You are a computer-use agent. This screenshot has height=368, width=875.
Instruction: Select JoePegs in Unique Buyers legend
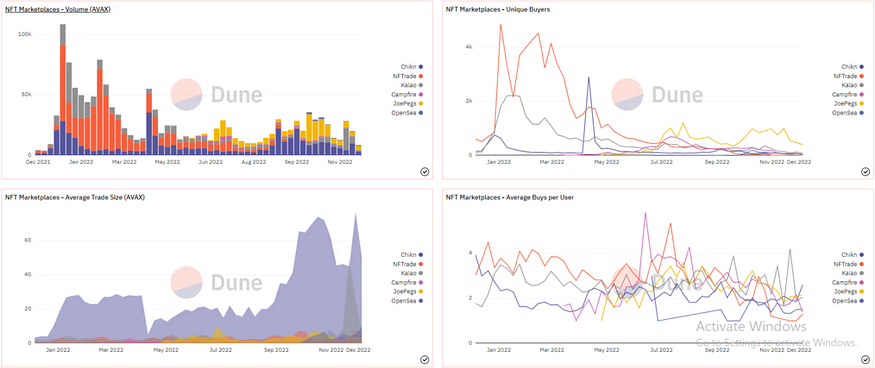(x=849, y=103)
